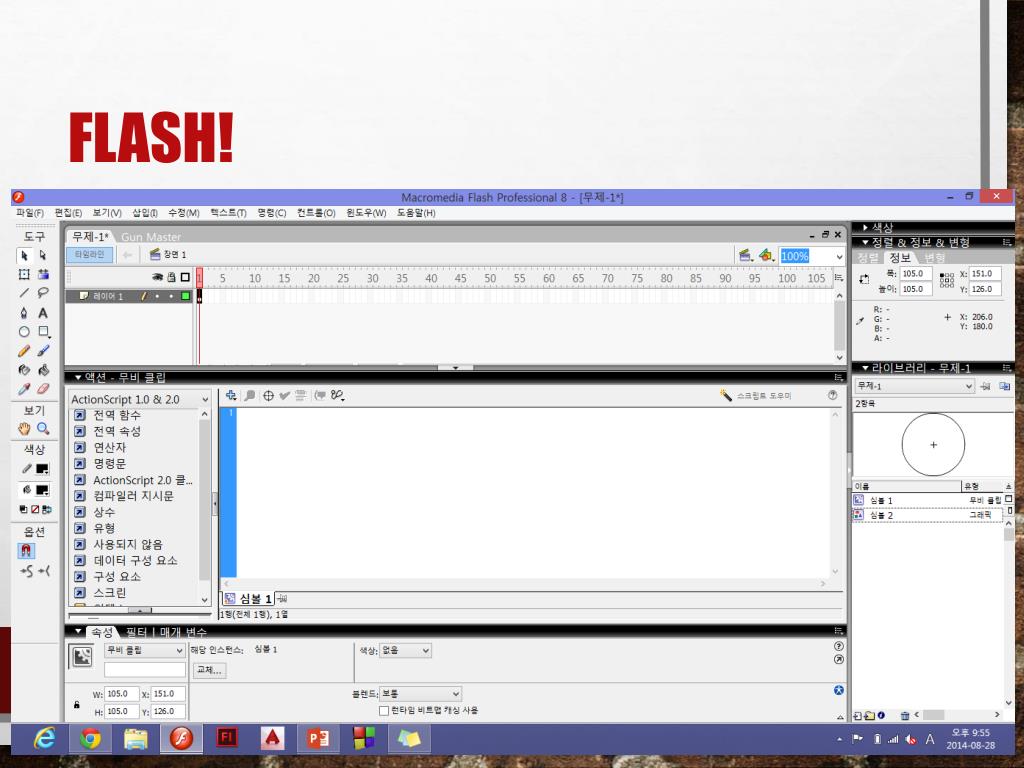Image resolution: width=1024 pixels, height=768 pixels.
Task: Select the Text tool
Action: [x=43, y=313]
